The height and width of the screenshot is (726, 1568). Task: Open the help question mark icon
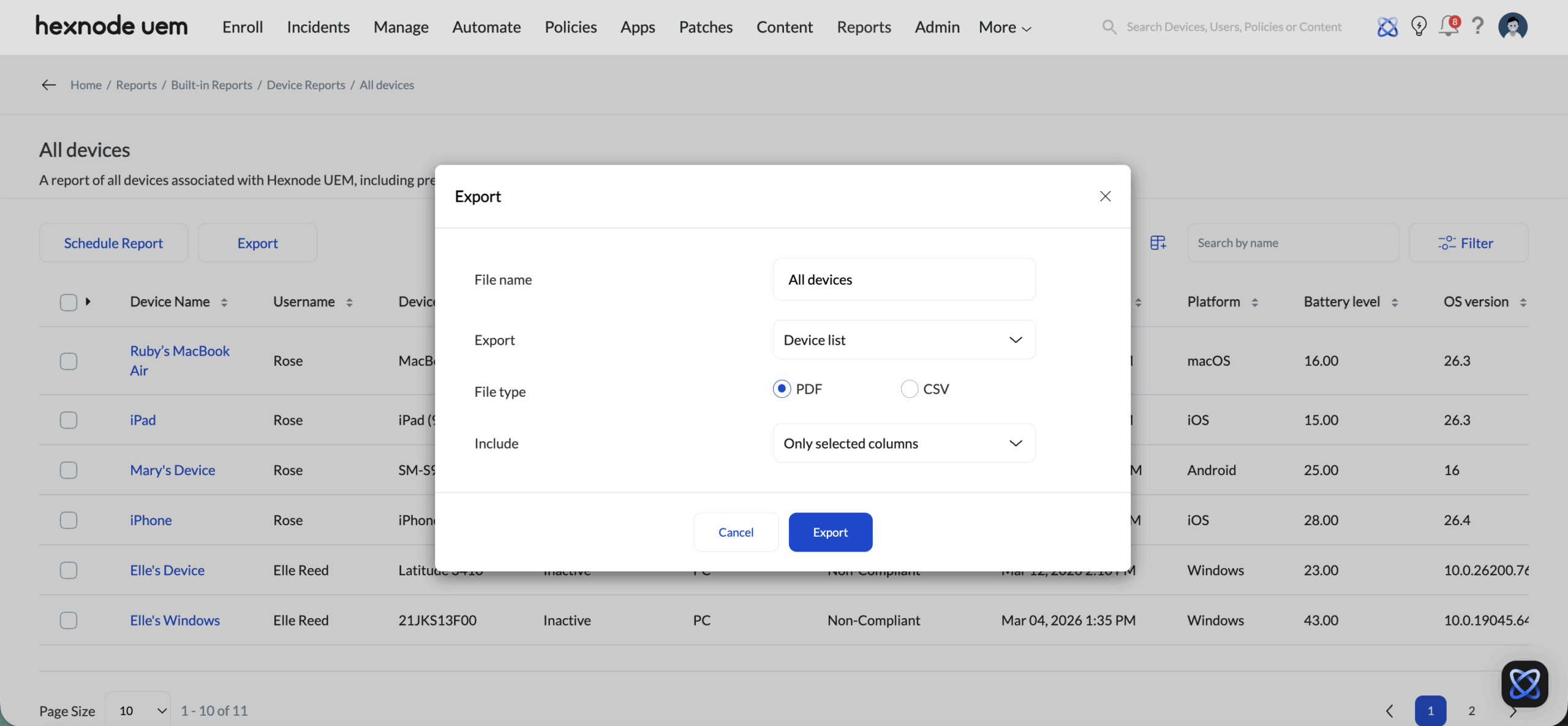pos(1478,26)
